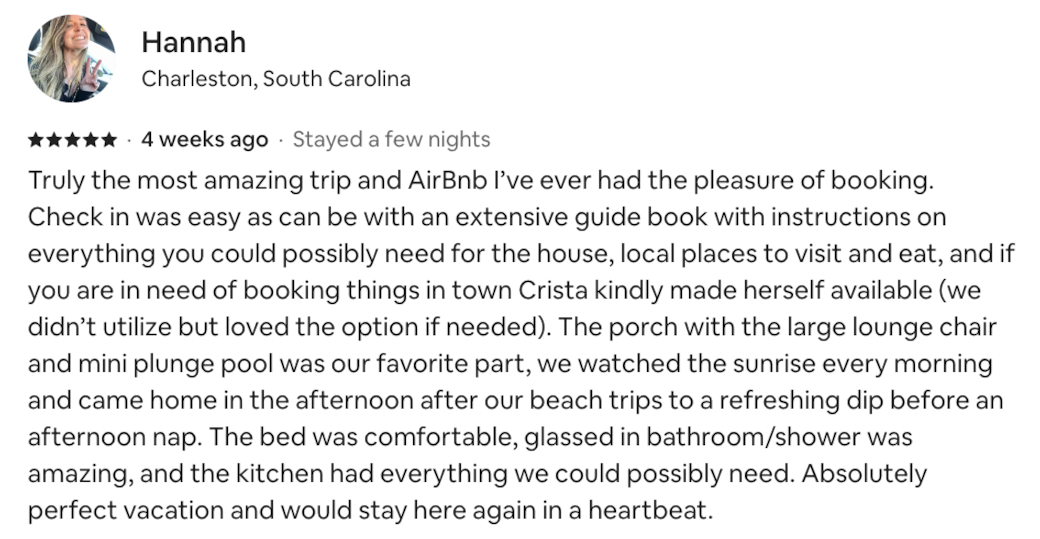Image resolution: width=1040 pixels, height=539 pixels.
Task: Click the word 'heartbeat' ending the review
Action: point(647,511)
